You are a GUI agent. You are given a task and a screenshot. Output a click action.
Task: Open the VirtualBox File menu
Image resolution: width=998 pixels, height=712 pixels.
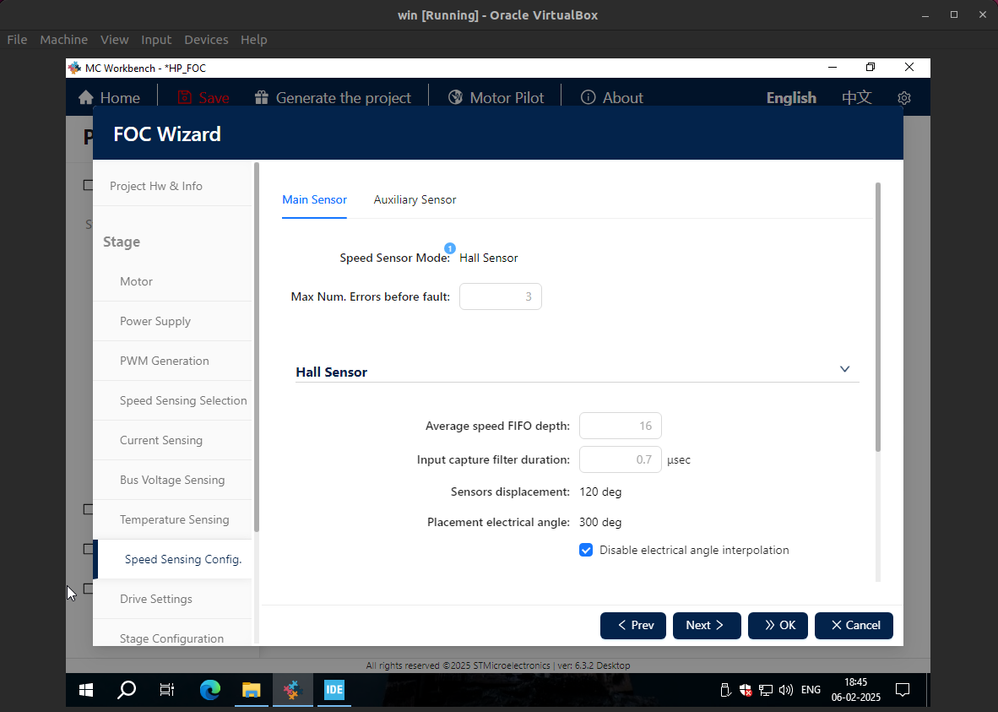[x=17, y=39]
